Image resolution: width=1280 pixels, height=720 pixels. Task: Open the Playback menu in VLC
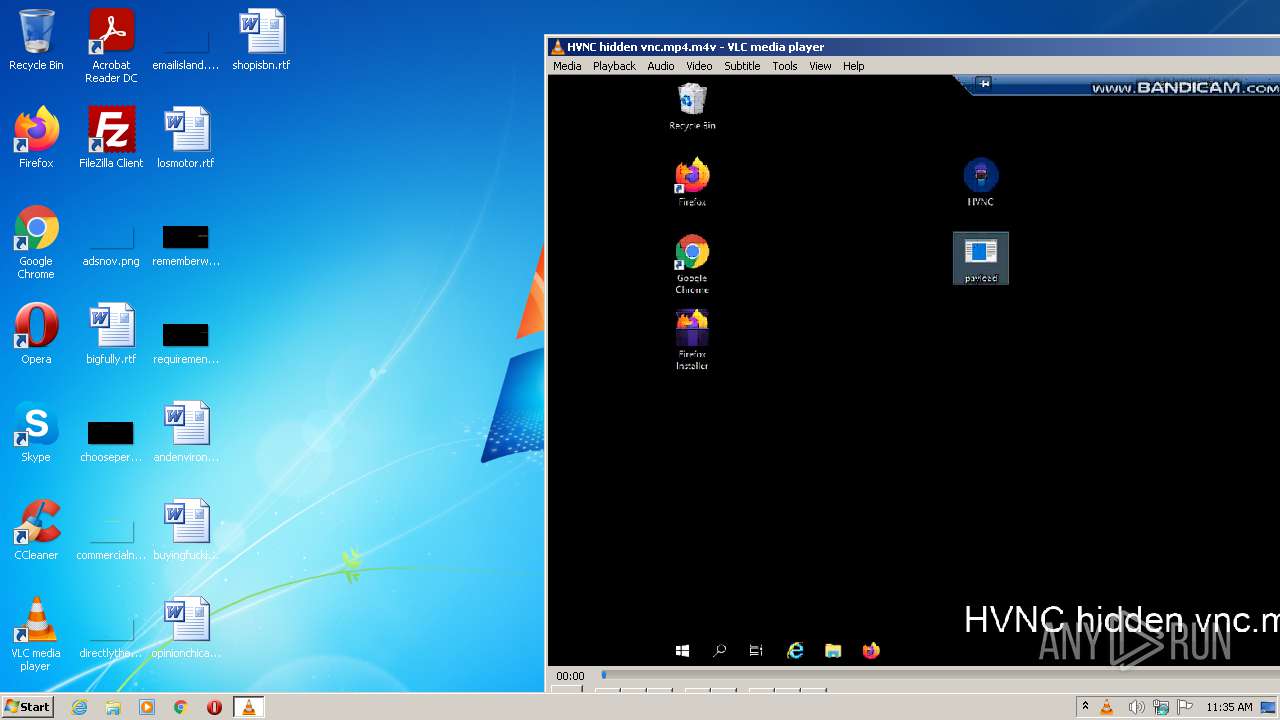click(614, 66)
